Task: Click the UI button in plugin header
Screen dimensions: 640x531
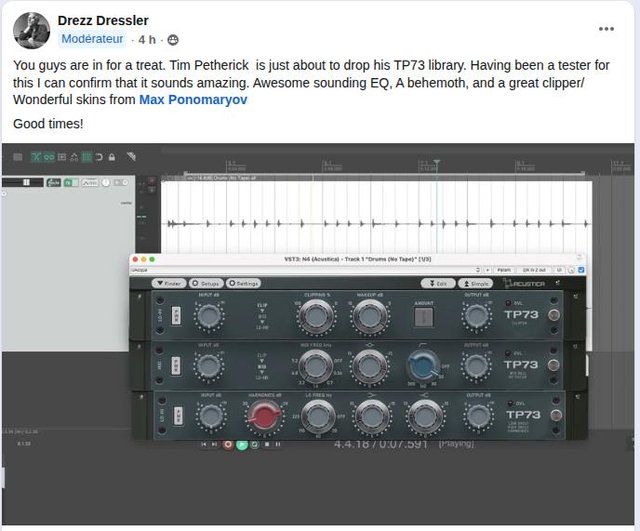Action: point(559,270)
